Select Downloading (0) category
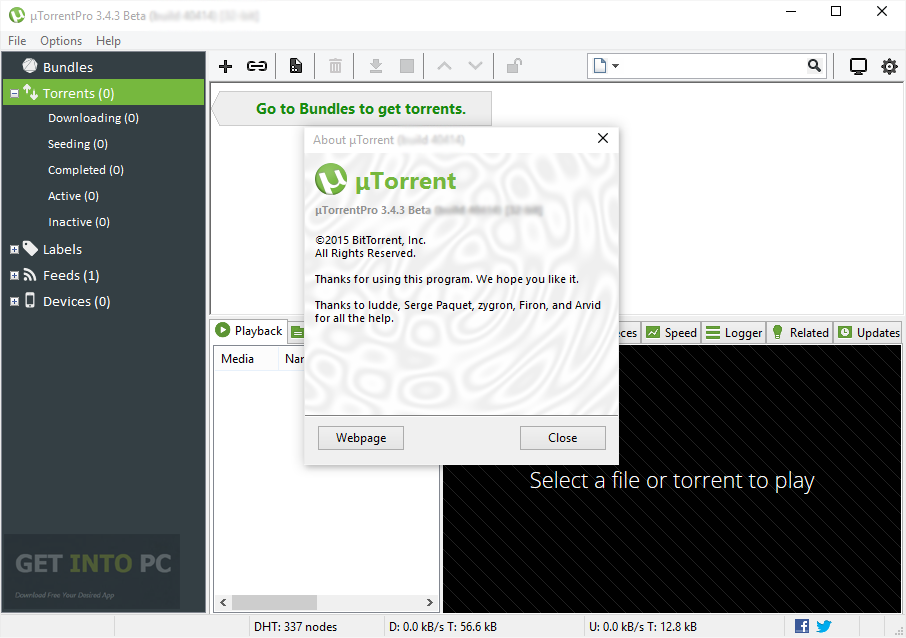 (93, 118)
